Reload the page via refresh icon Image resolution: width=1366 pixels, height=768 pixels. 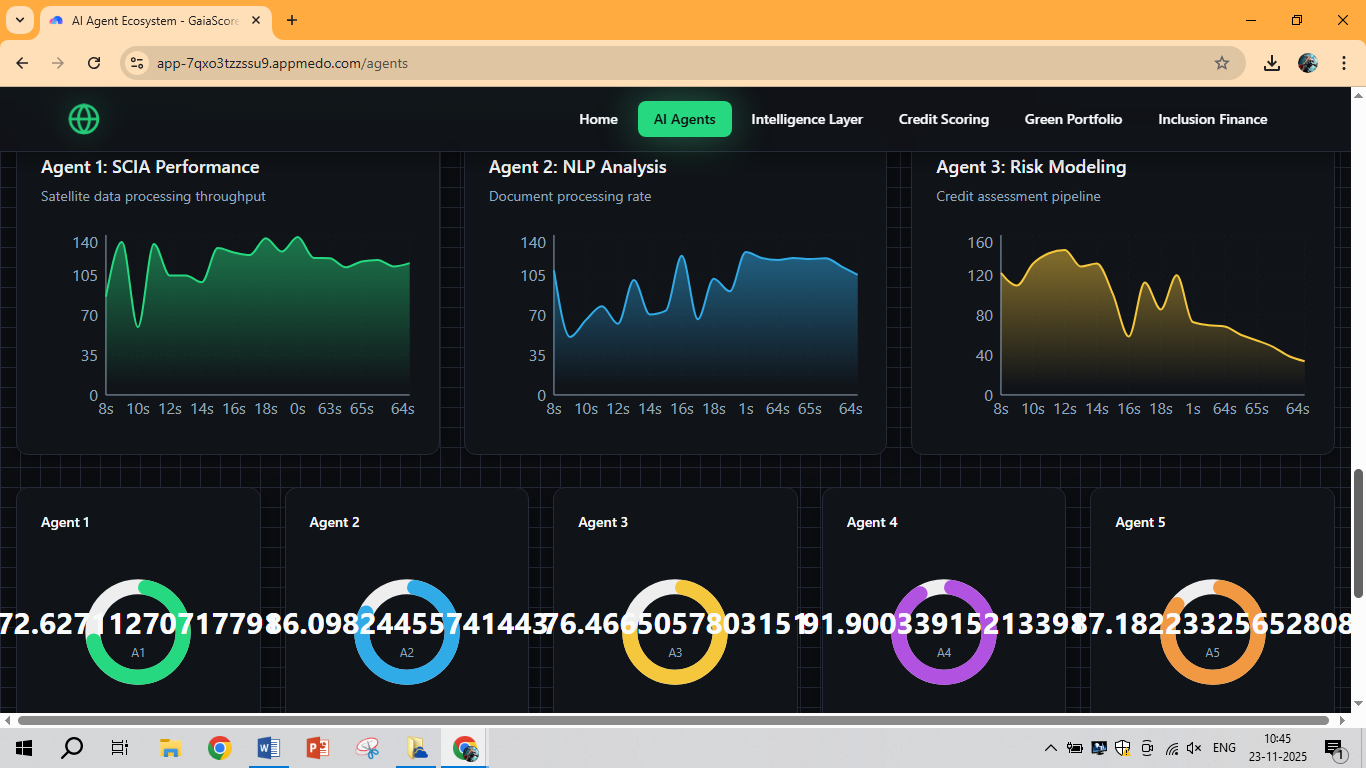[x=94, y=63]
